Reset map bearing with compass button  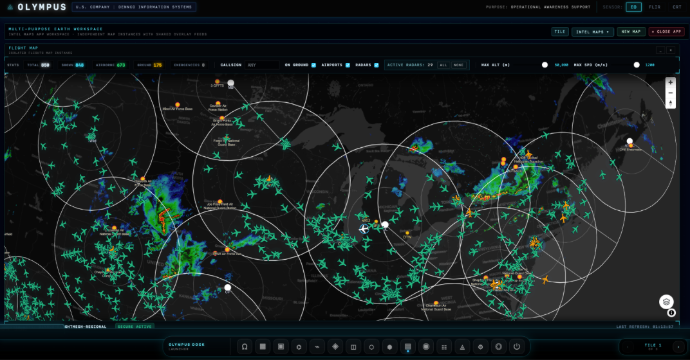click(x=670, y=103)
